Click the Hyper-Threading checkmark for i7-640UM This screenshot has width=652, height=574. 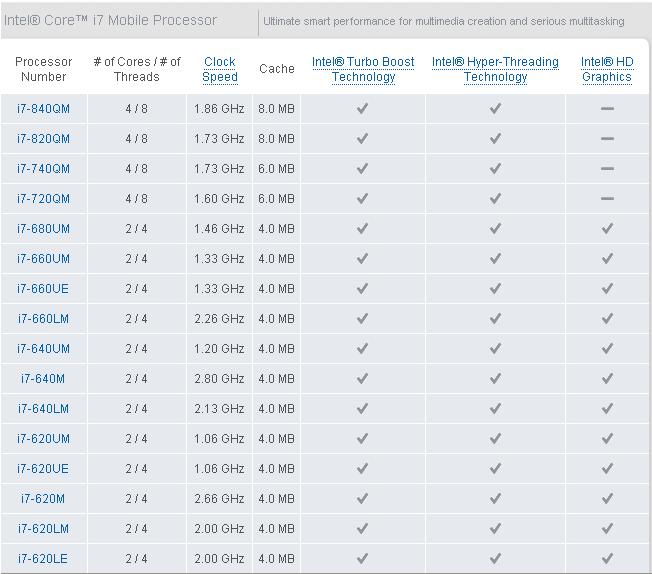495,349
